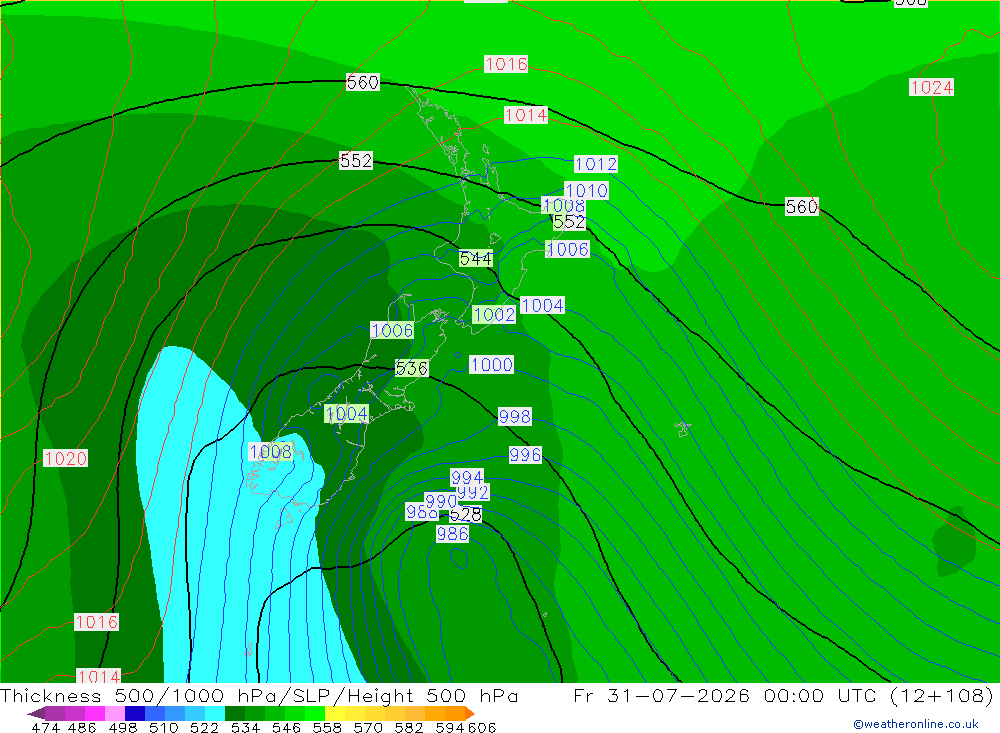Click the legend value 582

(x=408, y=728)
